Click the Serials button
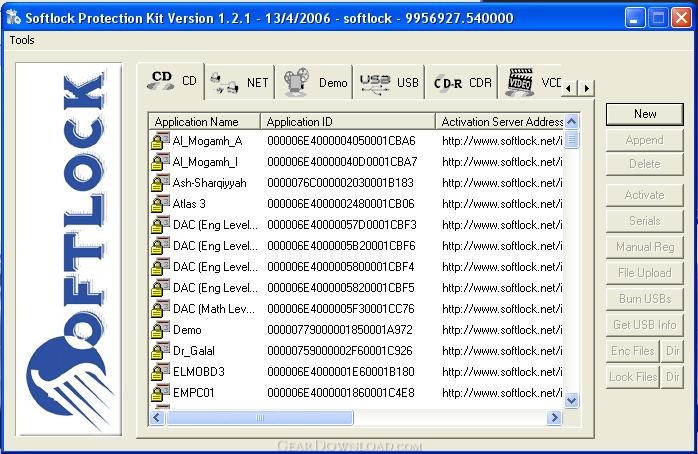The height and width of the screenshot is (454, 698). pyautogui.click(x=645, y=221)
